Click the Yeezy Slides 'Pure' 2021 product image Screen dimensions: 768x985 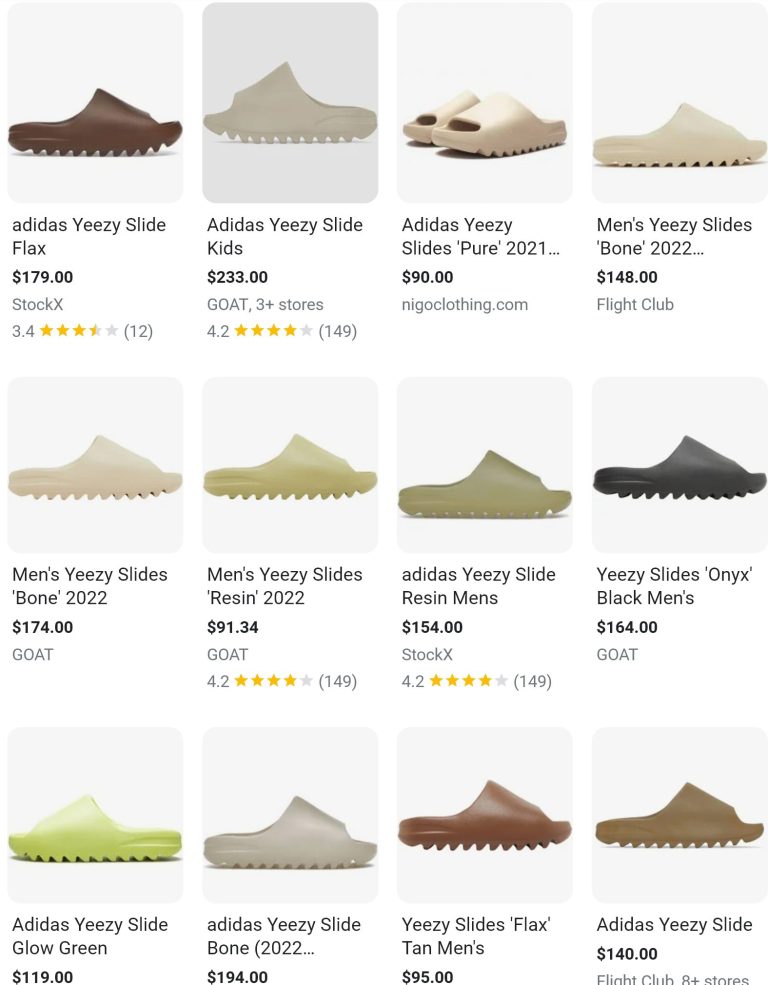[485, 102]
